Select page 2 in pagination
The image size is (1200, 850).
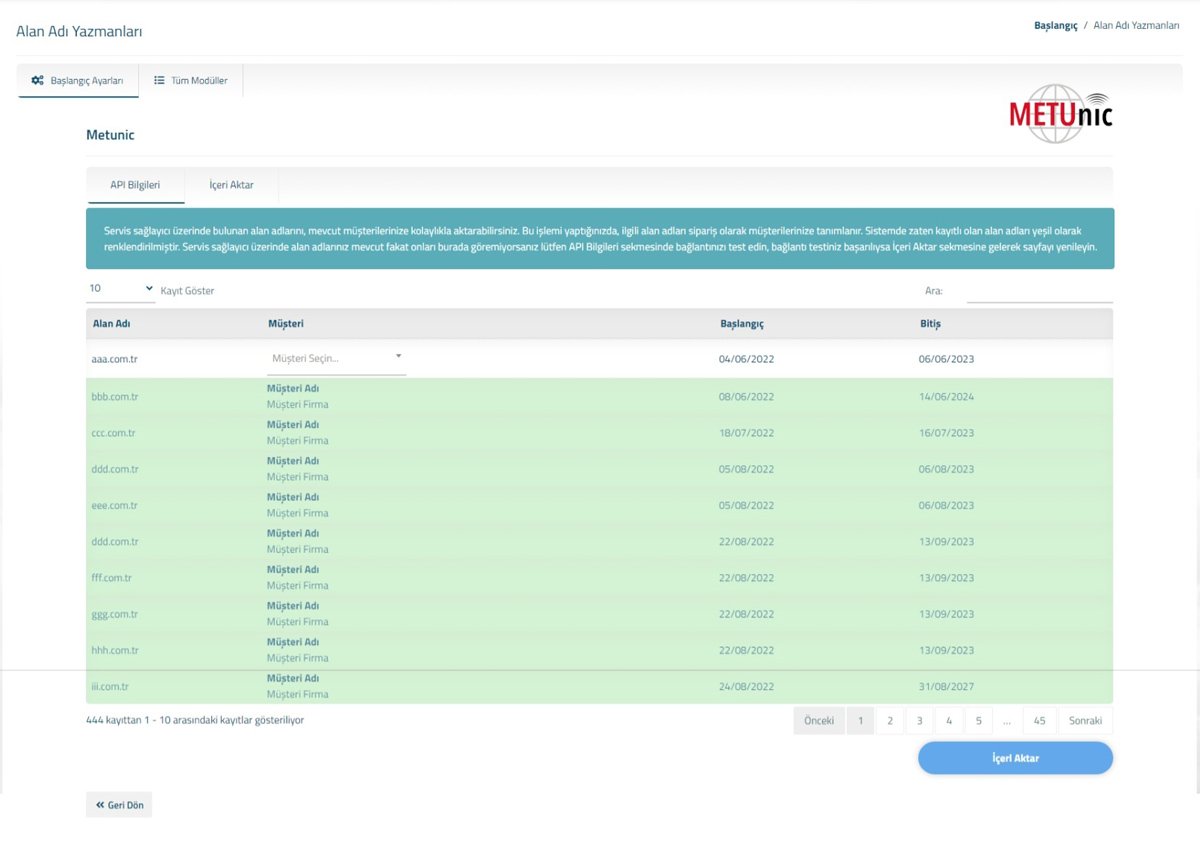point(890,721)
